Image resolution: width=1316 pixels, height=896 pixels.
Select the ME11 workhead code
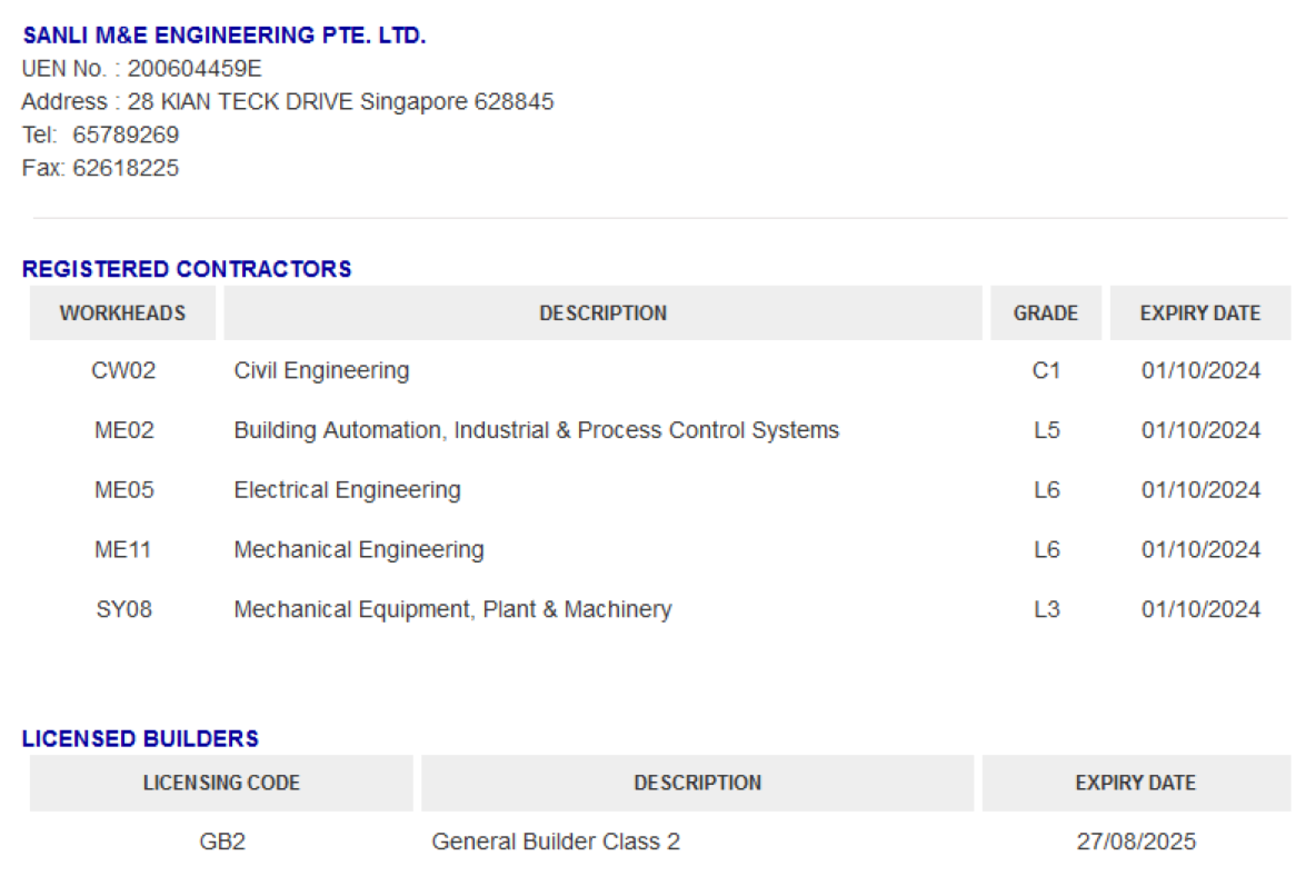coord(123,550)
